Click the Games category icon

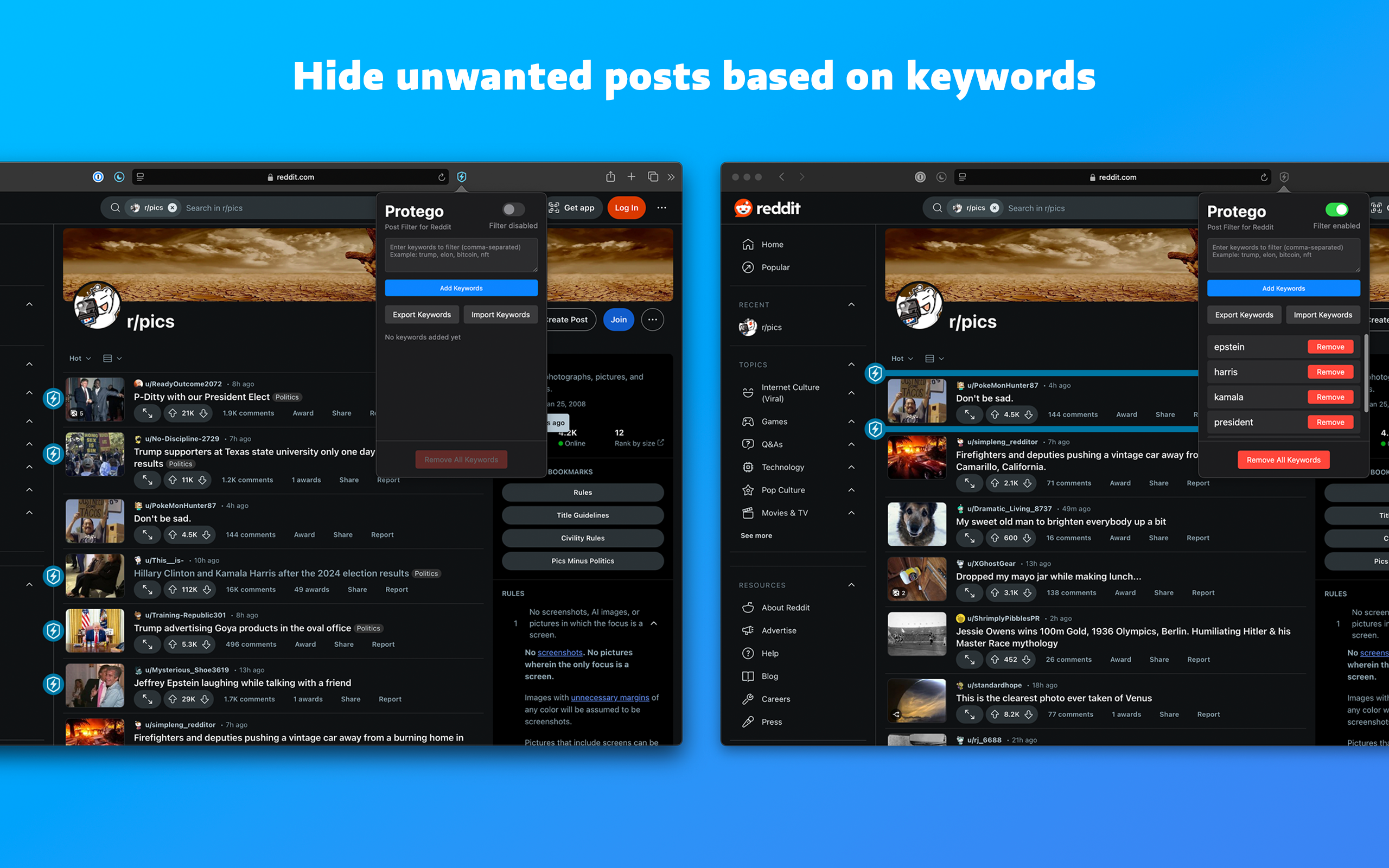[749, 421]
